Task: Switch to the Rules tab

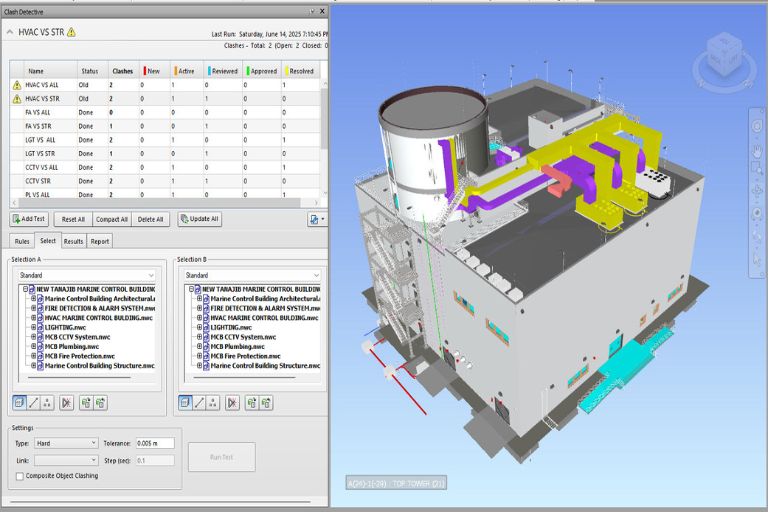Action: click(x=22, y=241)
